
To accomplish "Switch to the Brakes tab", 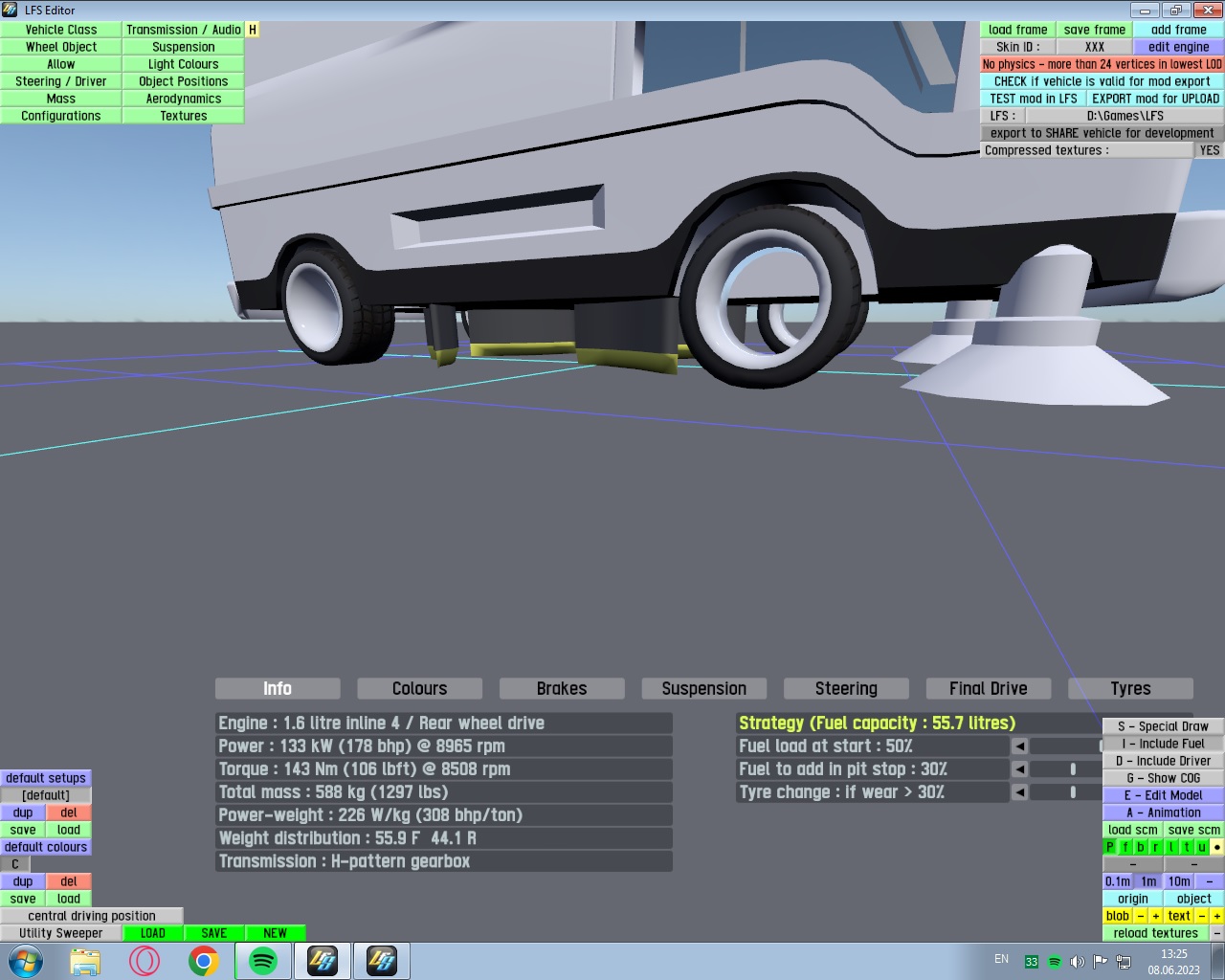I will [562, 689].
